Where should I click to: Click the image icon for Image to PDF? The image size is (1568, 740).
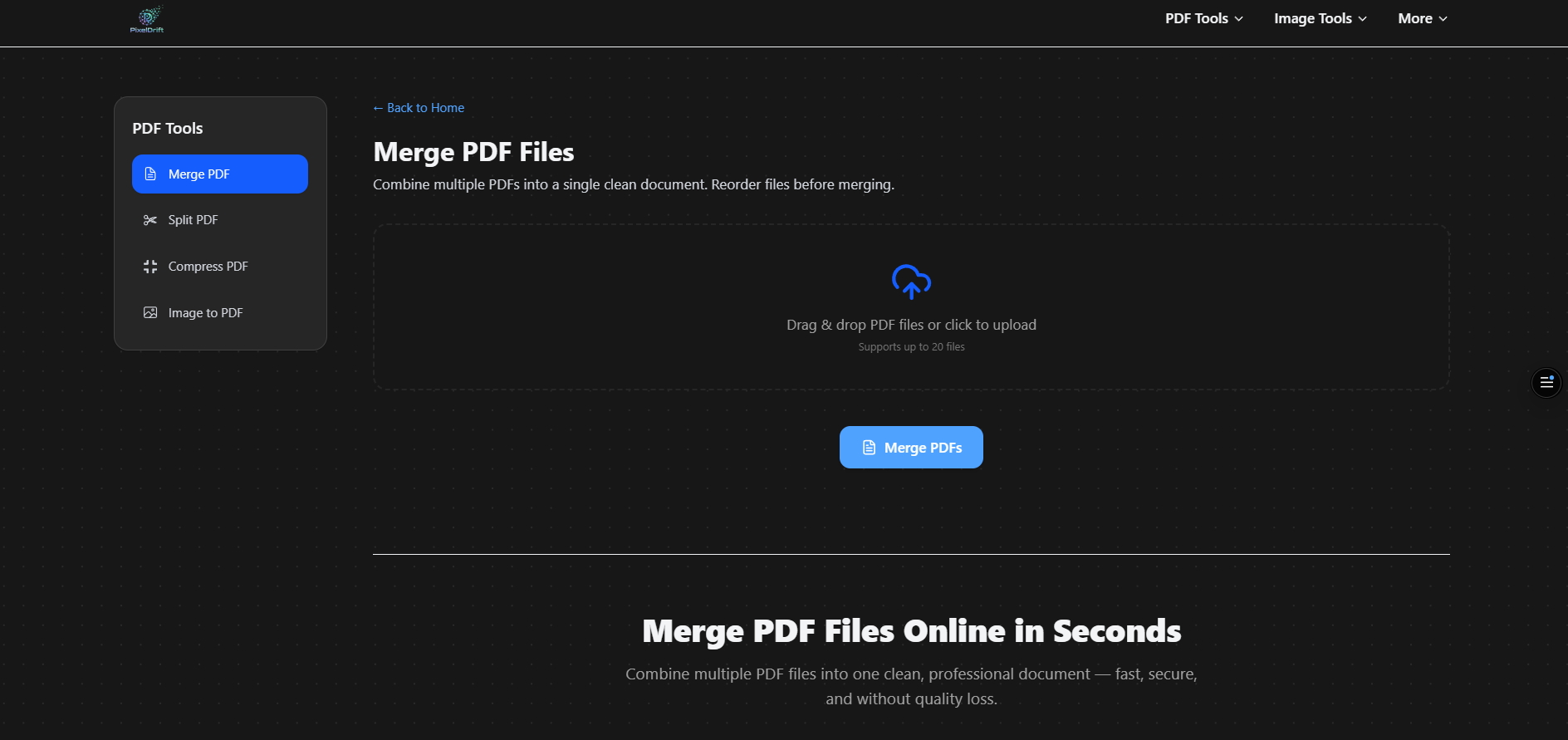pyautogui.click(x=150, y=313)
